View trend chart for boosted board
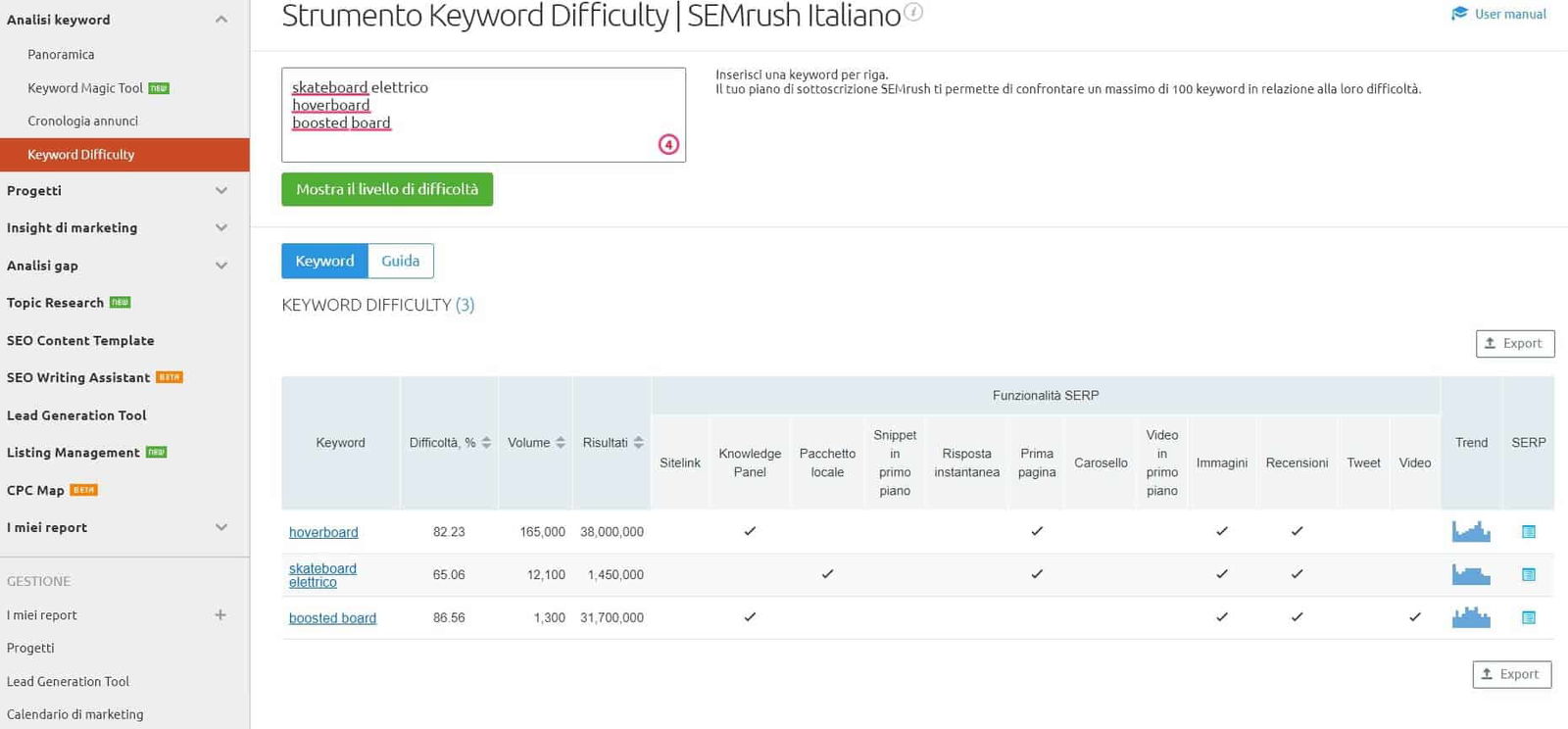 coord(1471,617)
